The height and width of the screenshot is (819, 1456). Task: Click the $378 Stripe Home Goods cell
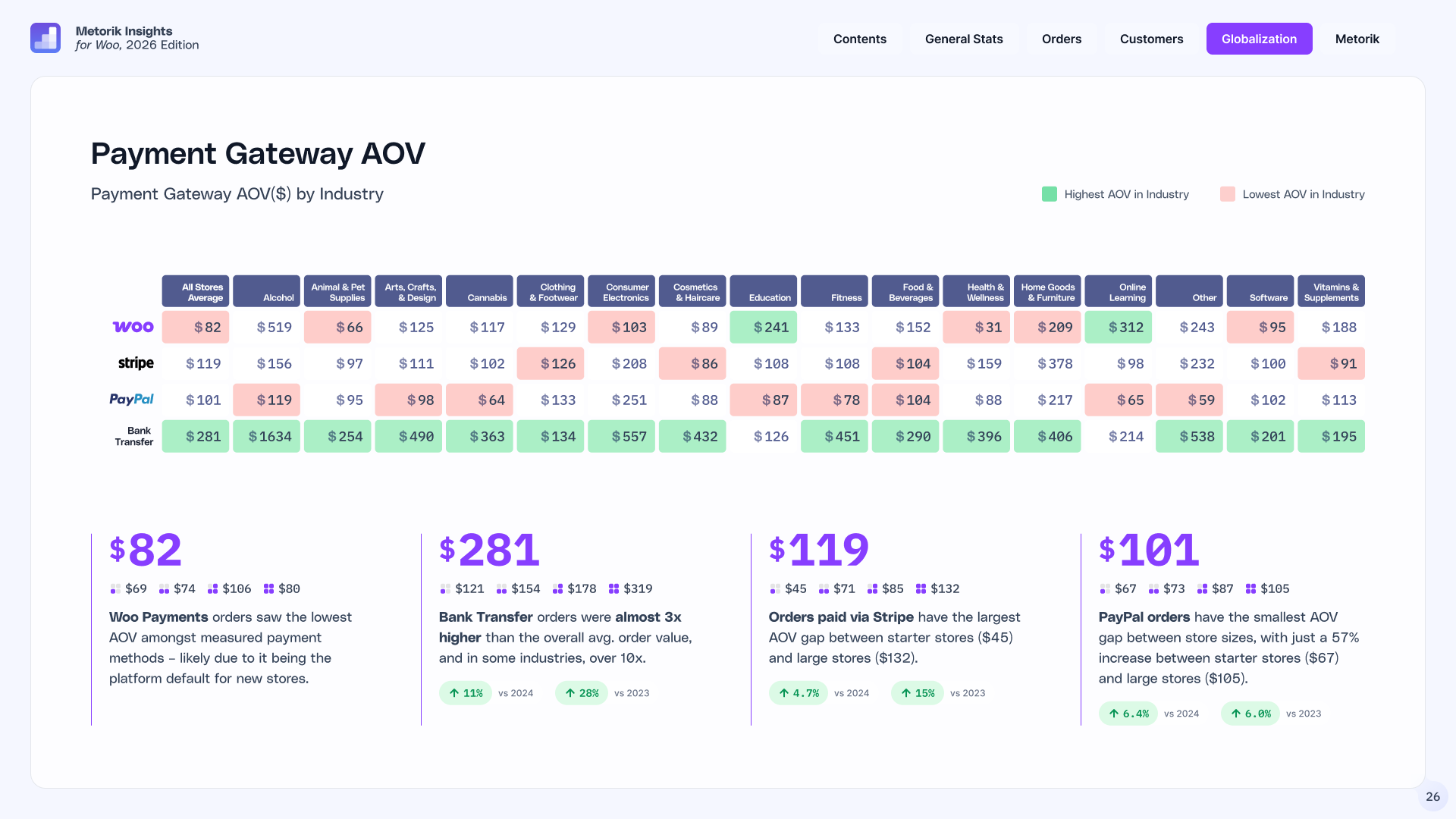tap(1047, 363)
